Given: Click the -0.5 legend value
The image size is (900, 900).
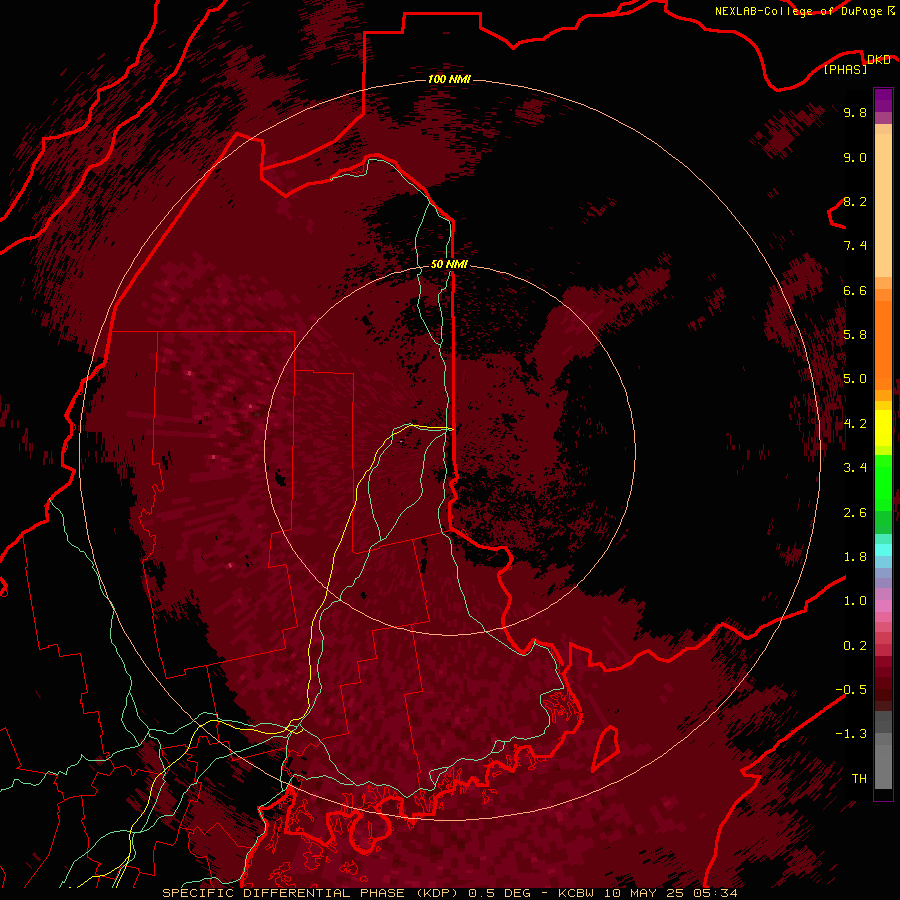Looking at the screenshot, I should click(x=851, y=690).
